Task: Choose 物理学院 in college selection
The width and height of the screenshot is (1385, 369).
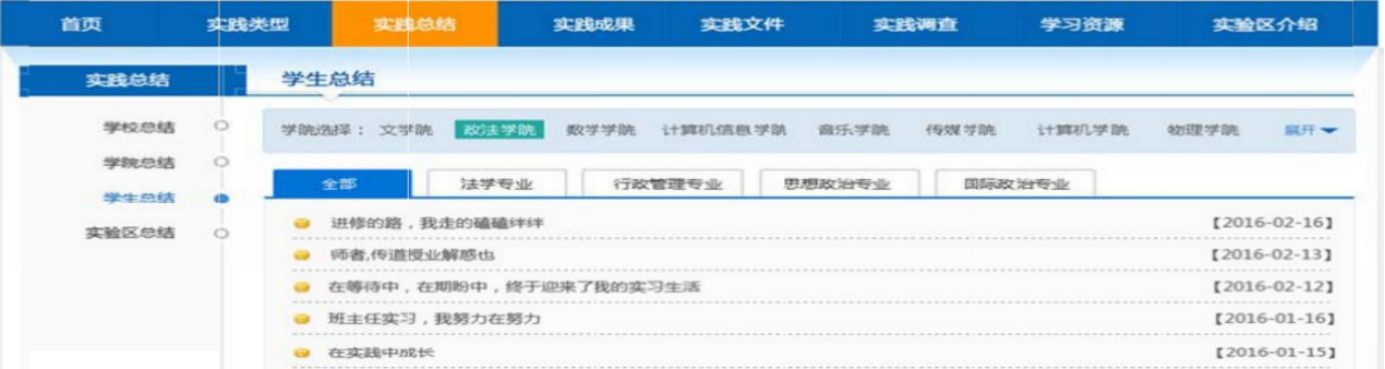Action: pyautogui.click(x=1203, y=130)
